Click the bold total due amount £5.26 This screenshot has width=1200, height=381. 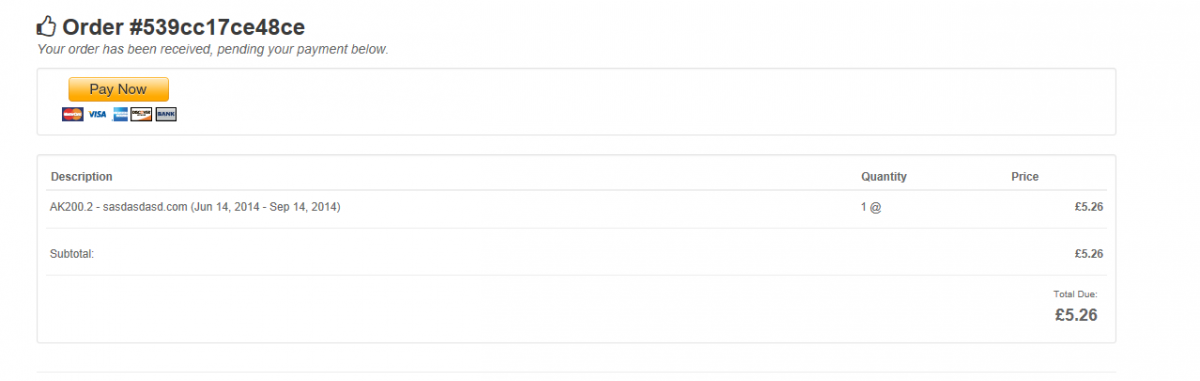[x=1076, y=315]
